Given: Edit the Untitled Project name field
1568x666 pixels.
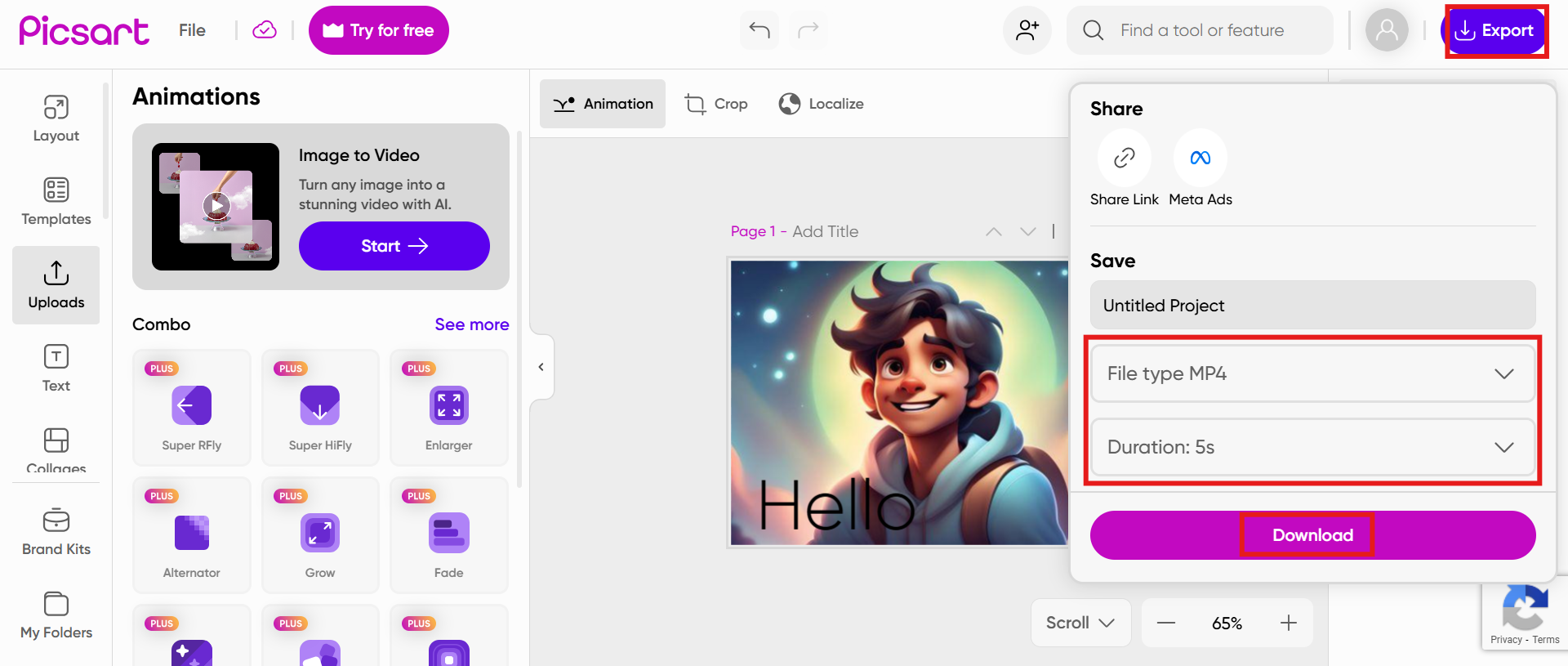Looking at the screenshot, I should (x=1313, y=306).
